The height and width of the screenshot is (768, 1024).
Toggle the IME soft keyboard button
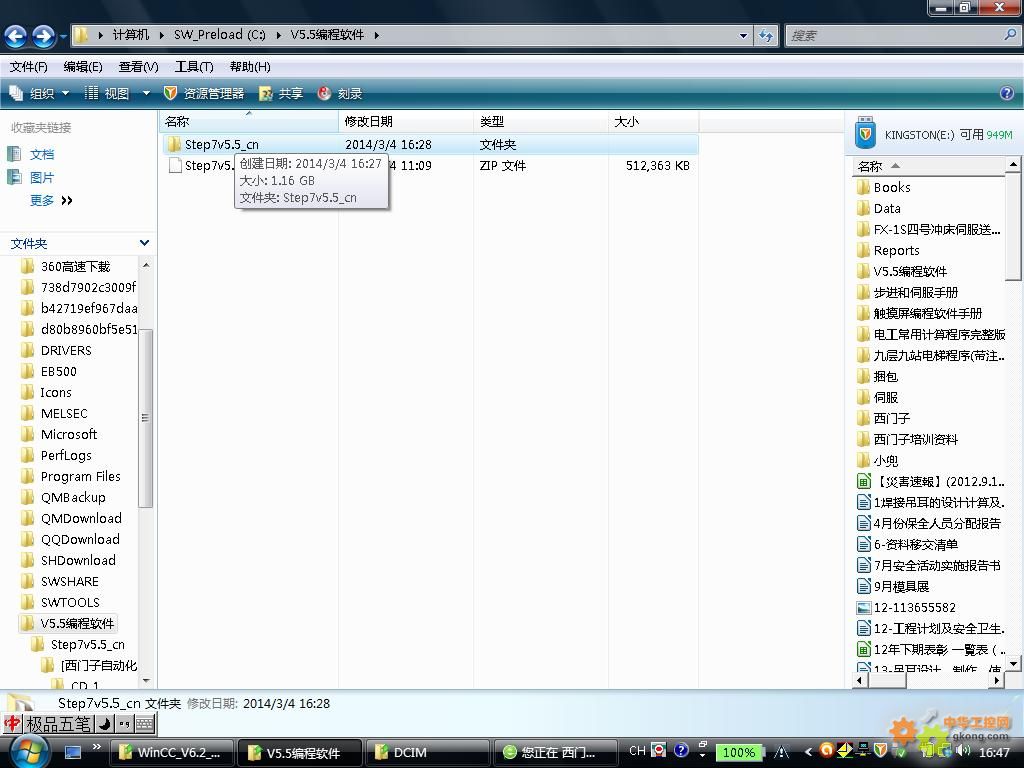point(144,724)
